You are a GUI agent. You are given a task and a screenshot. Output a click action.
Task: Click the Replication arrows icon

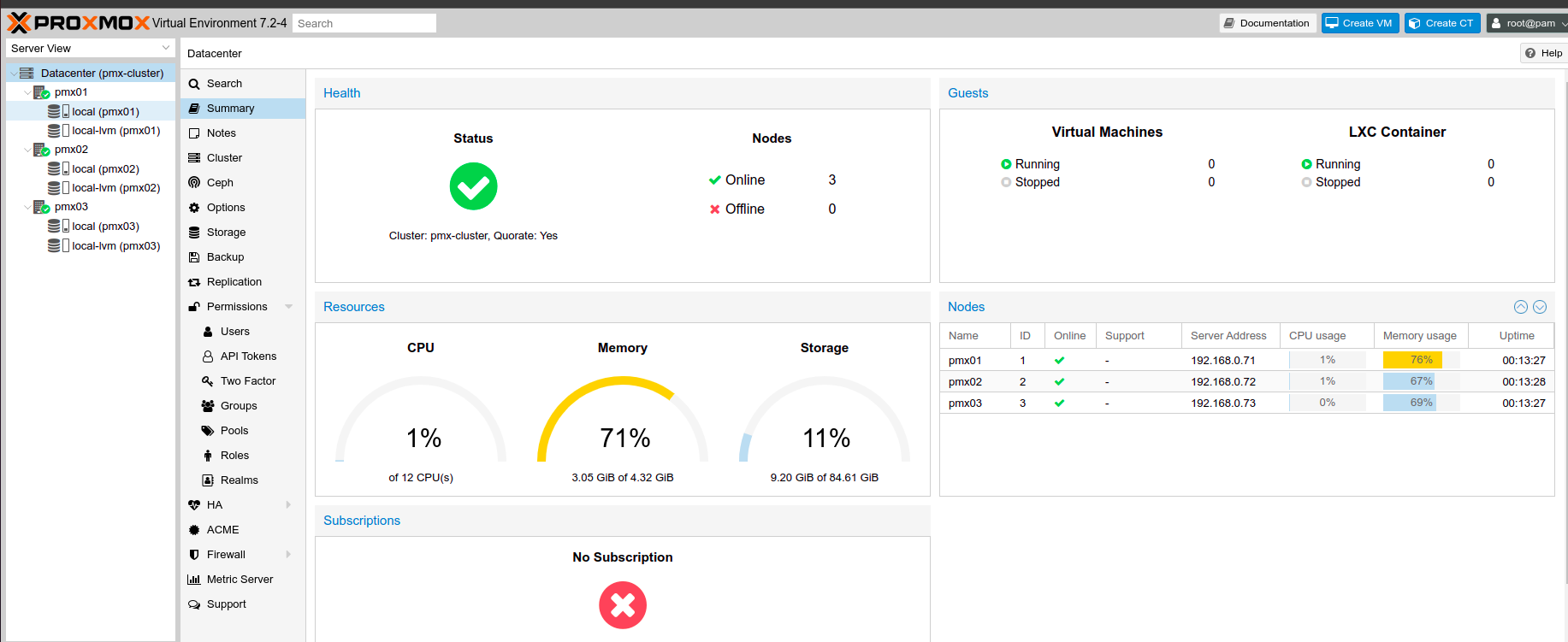(x=194, y=282)
